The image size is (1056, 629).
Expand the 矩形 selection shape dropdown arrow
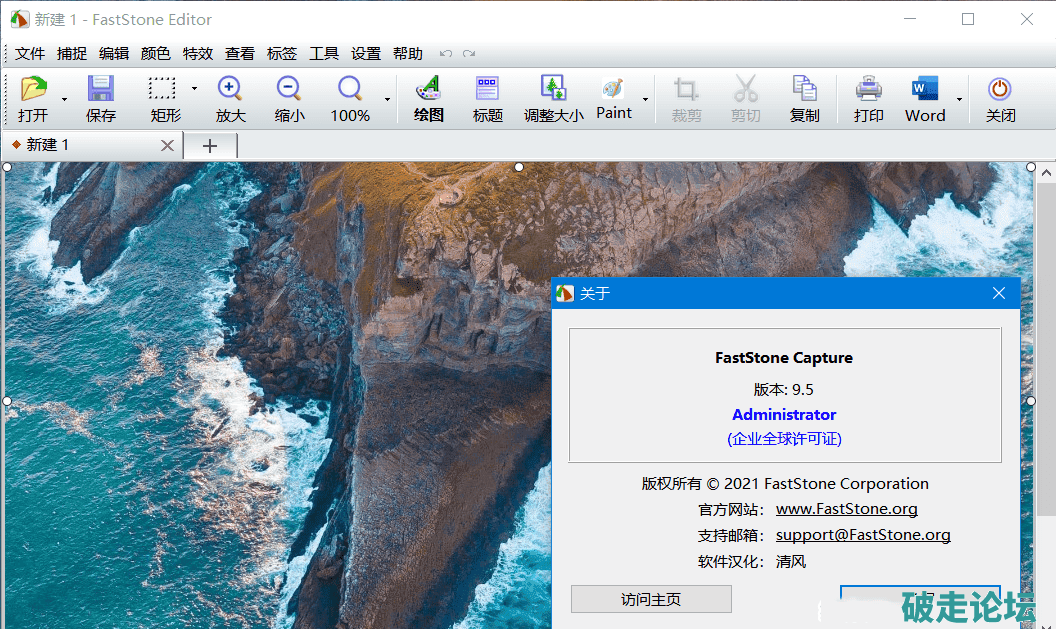pos(194,88)
